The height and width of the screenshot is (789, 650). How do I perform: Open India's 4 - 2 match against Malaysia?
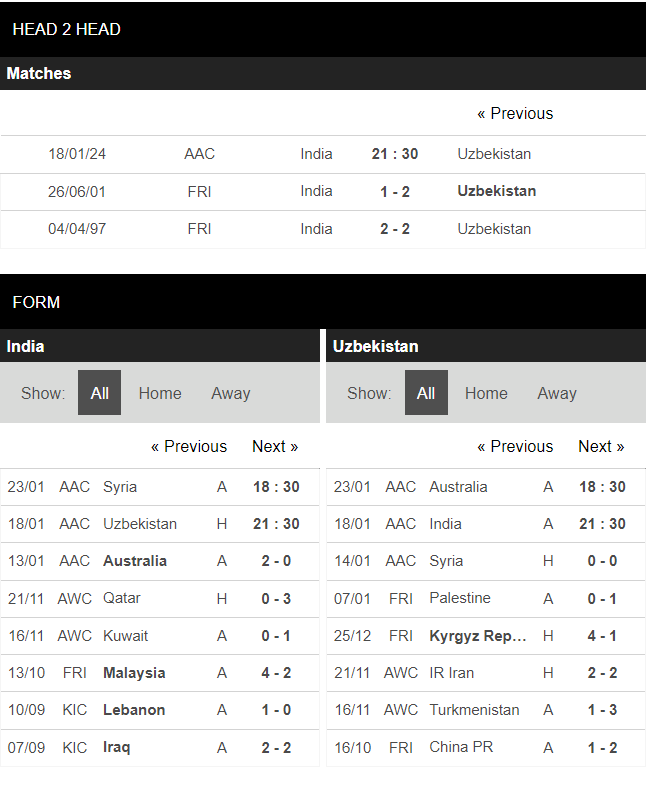pos(276,673)
